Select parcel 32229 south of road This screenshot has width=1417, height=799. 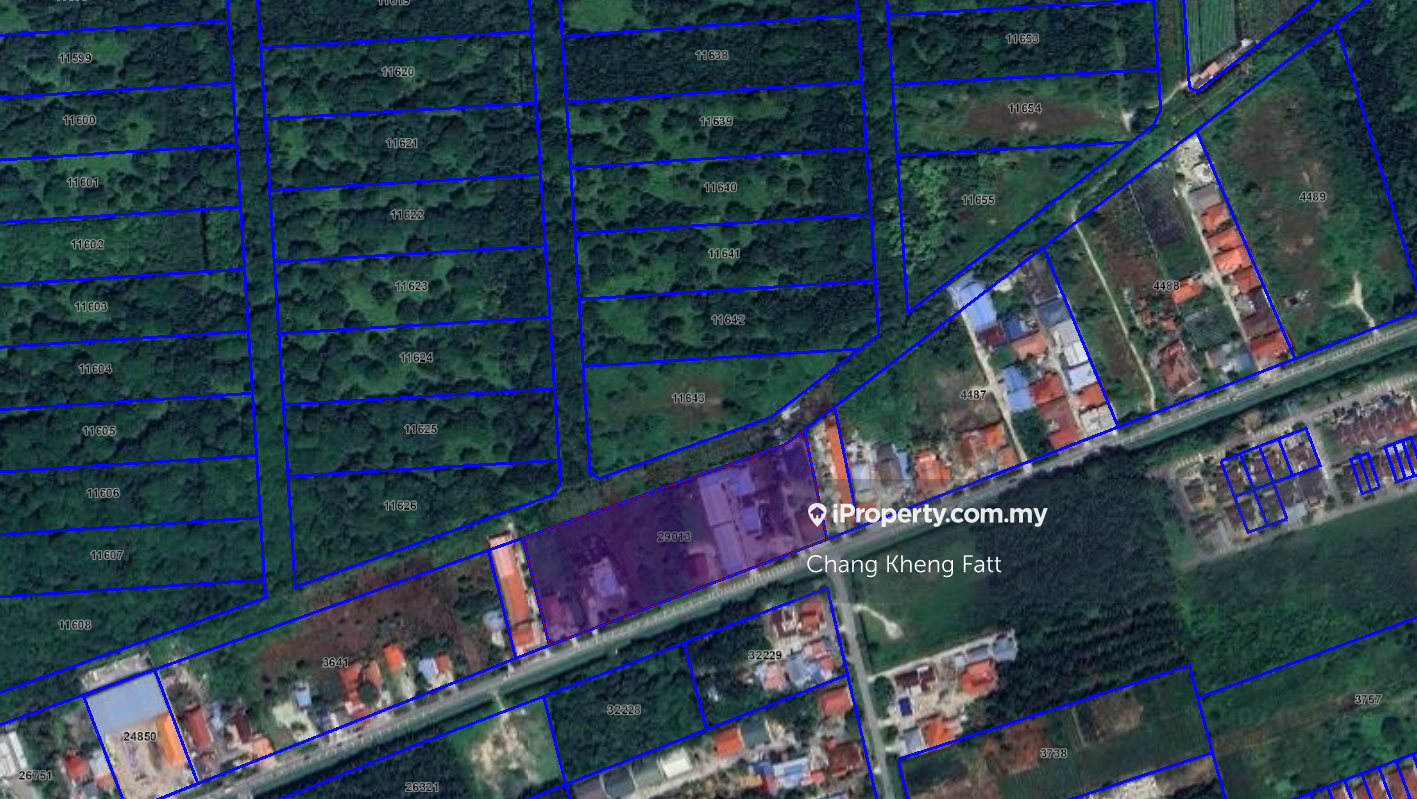[764, 655]
